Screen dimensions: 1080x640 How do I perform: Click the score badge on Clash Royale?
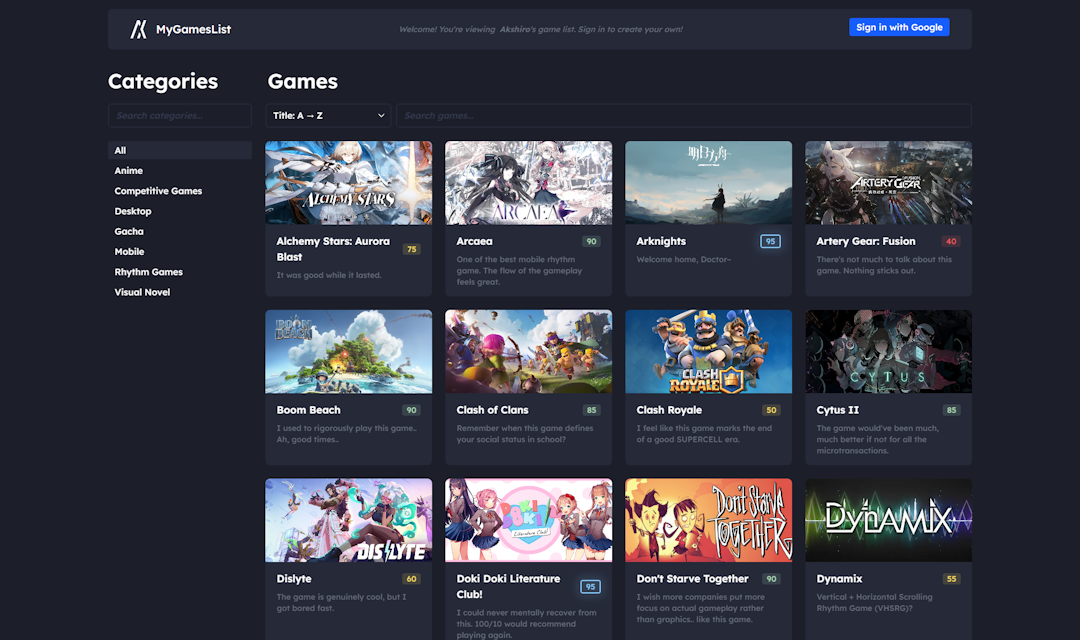point(772,409)
